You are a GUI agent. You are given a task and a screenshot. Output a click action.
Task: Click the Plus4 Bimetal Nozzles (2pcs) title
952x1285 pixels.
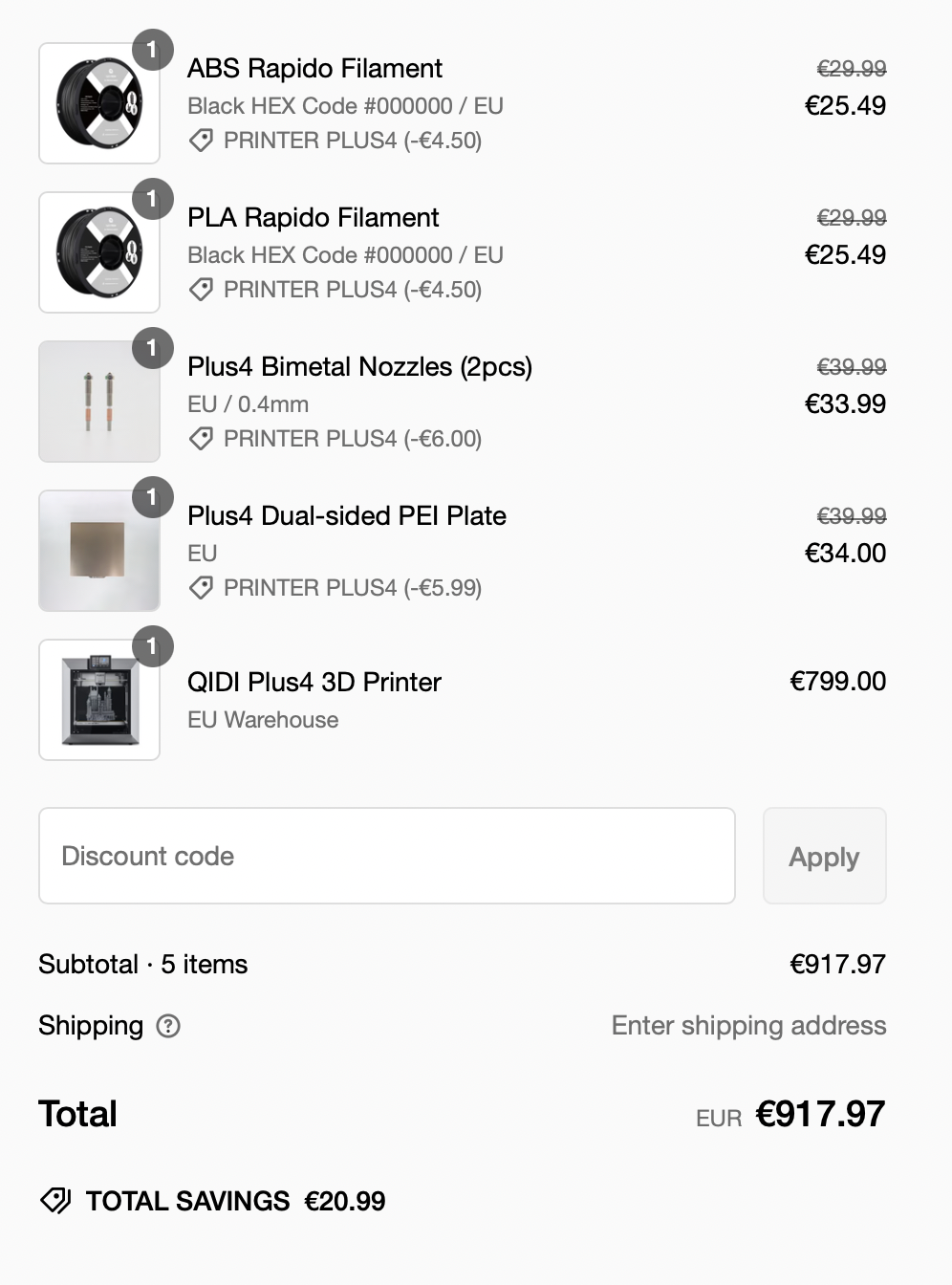tap(359, 367)
